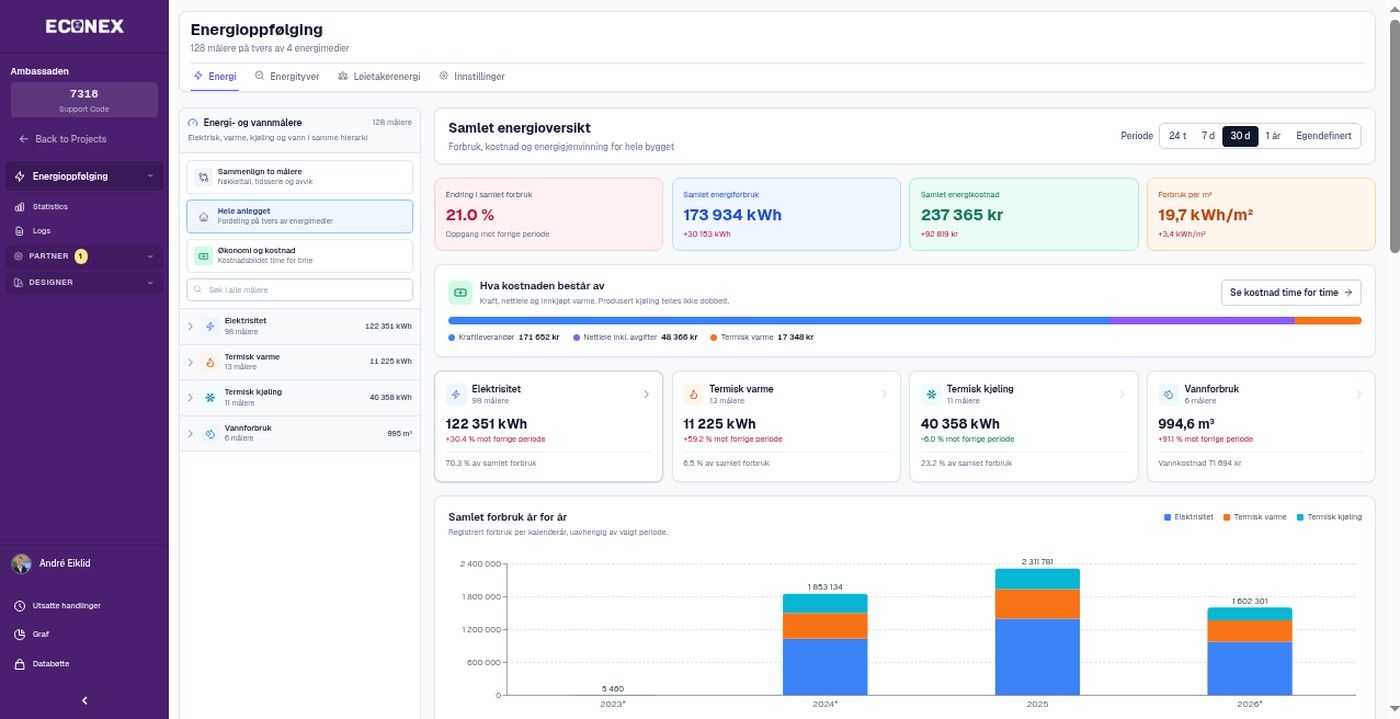Expand the Termisk varme meter group

pos(190,362)
